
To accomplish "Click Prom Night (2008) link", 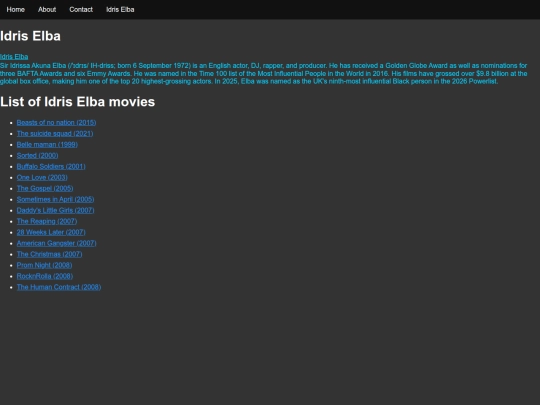I will click(44, 266).
